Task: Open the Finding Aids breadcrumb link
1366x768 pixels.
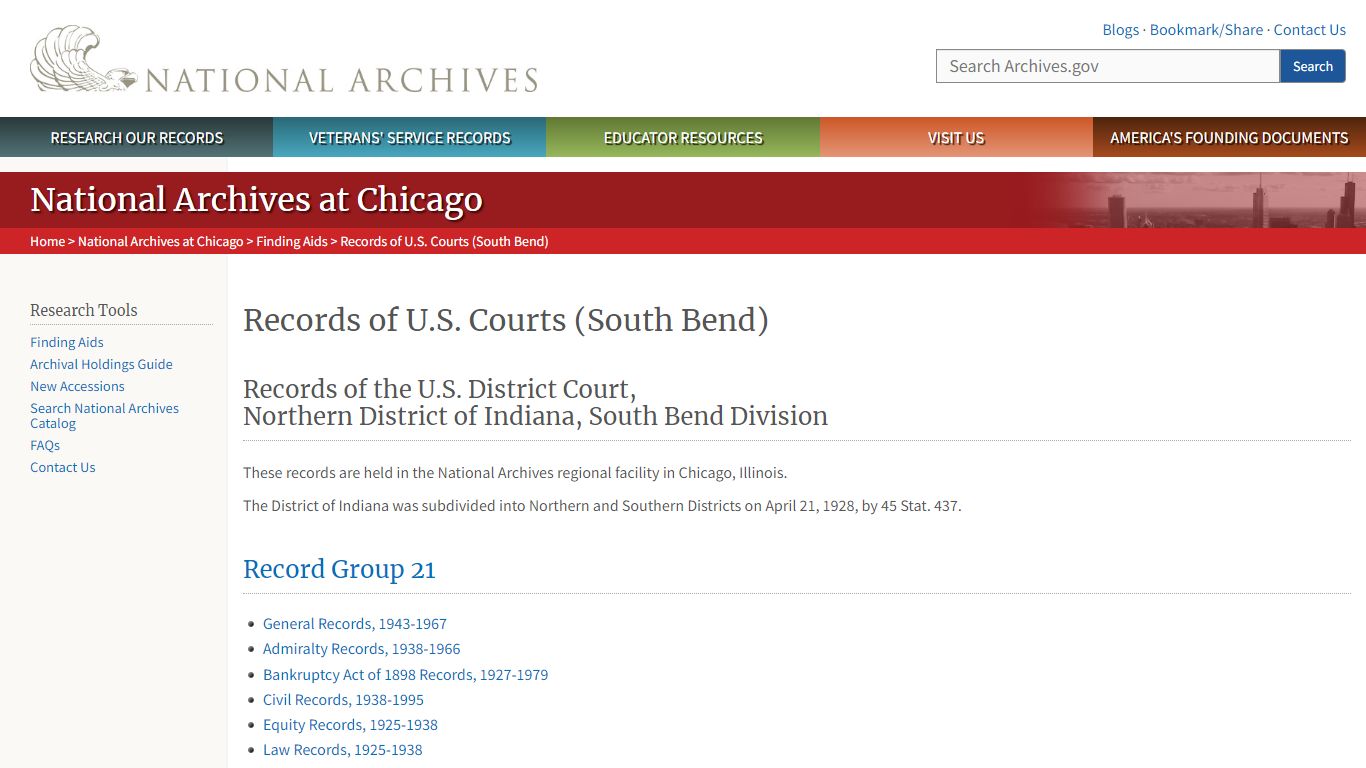Action: tap(292, 241)
